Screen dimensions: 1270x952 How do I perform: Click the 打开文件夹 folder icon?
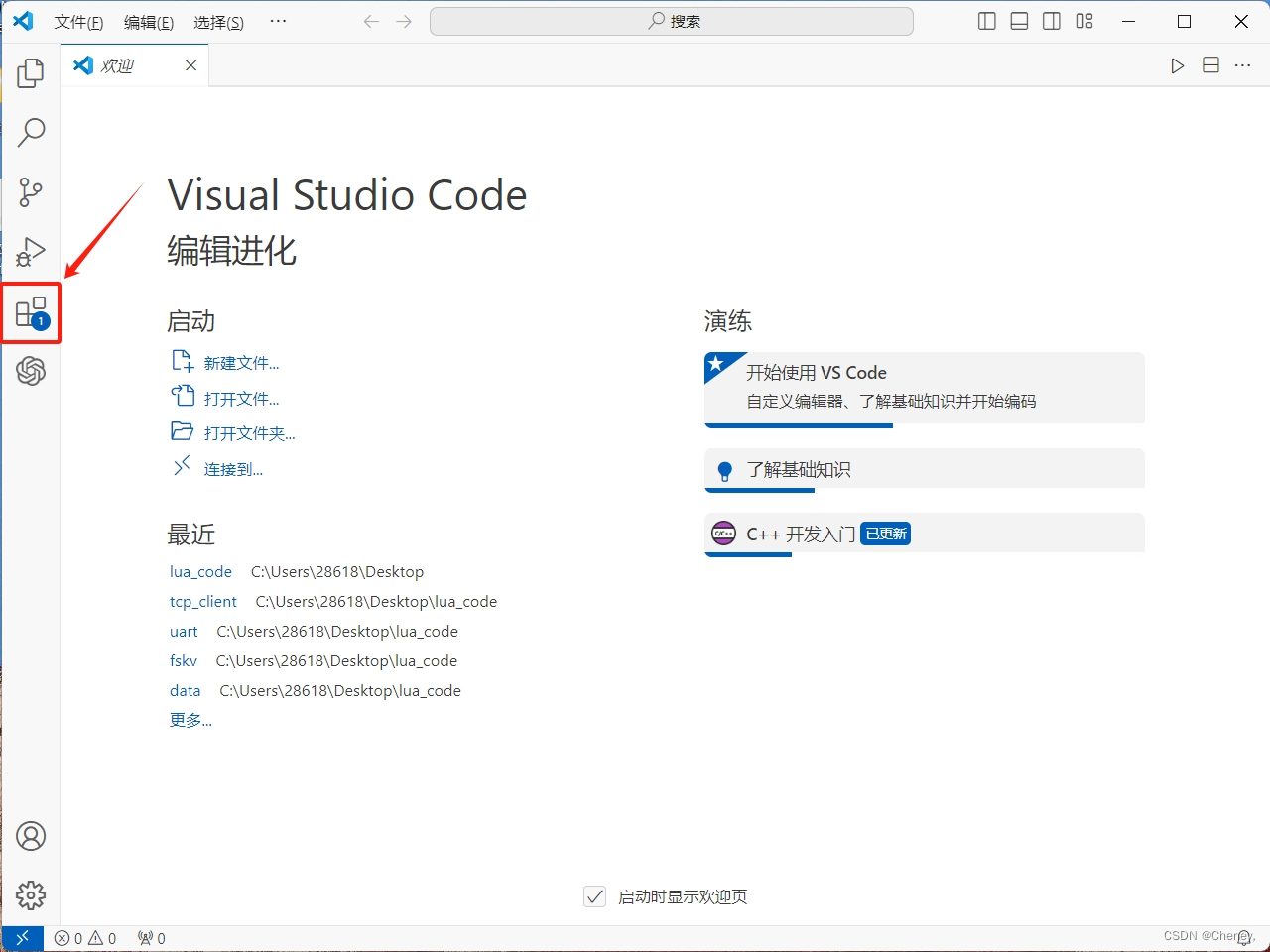coord(183,431)
